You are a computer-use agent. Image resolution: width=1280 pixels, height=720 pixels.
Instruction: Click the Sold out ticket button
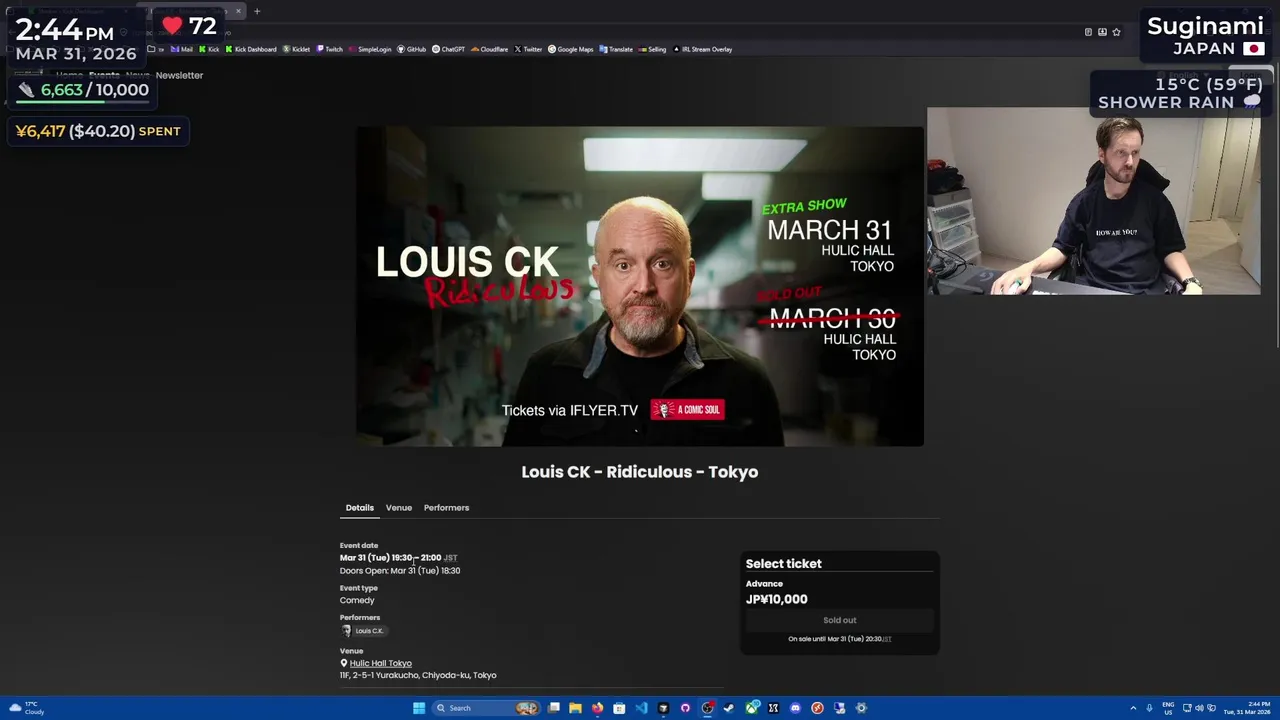pos(840,620)
